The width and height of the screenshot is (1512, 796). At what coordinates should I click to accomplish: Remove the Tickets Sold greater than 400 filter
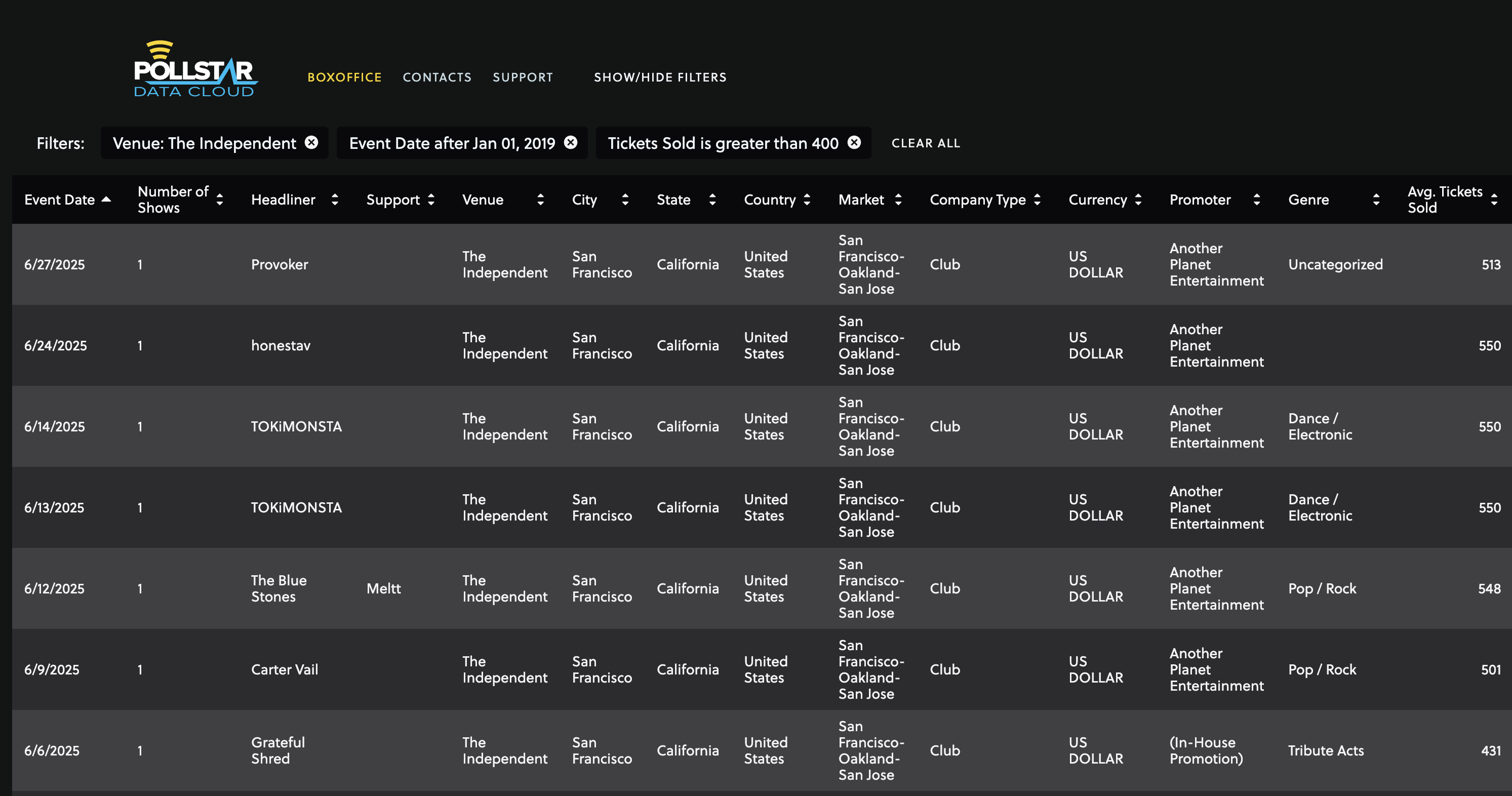[855, 143]
